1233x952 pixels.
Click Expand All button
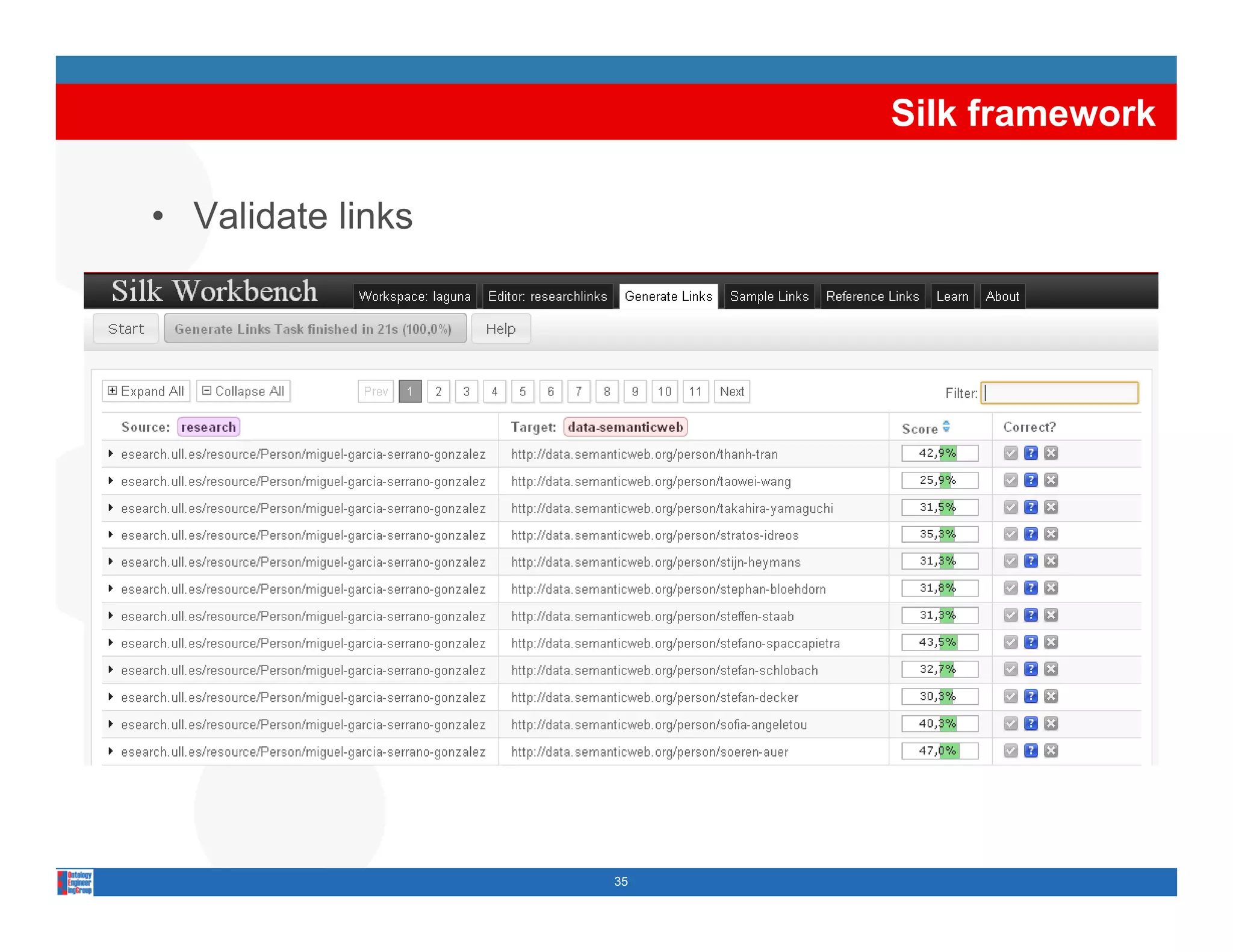click(x=146, y=391)
